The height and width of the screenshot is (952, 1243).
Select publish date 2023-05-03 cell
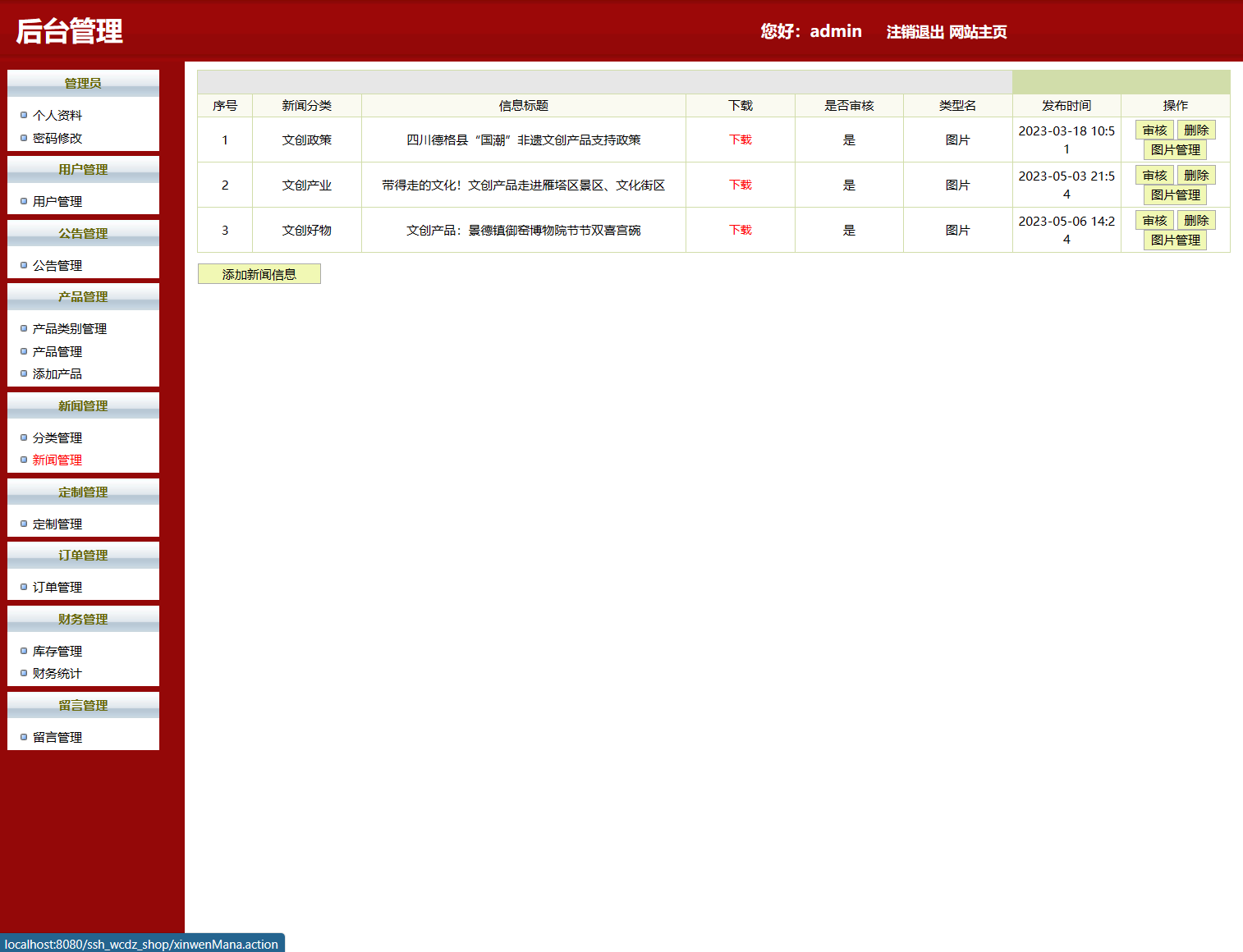tap(1066, 185)
